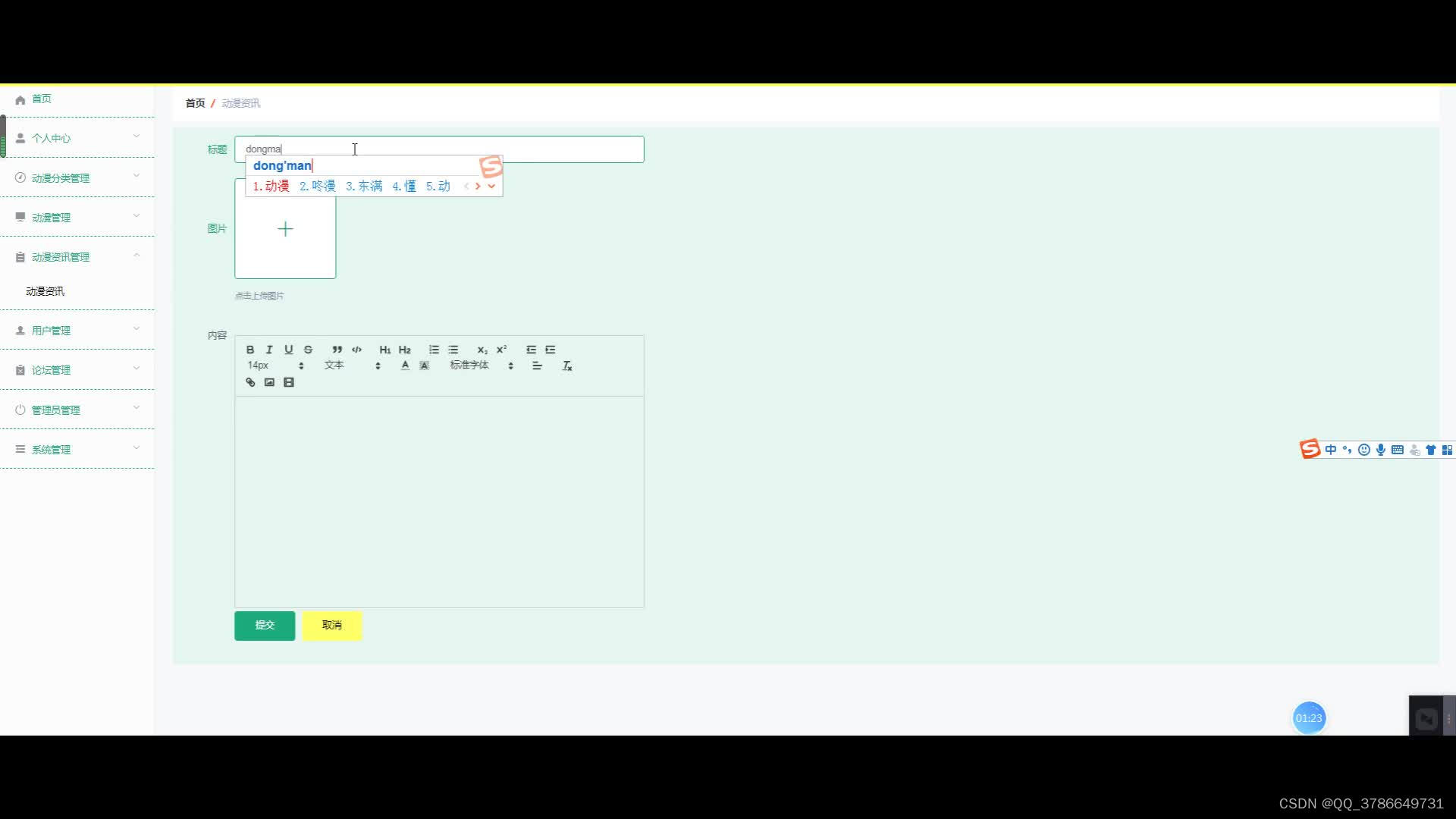Clear text formatting in the editor

(x=566, y=366)
